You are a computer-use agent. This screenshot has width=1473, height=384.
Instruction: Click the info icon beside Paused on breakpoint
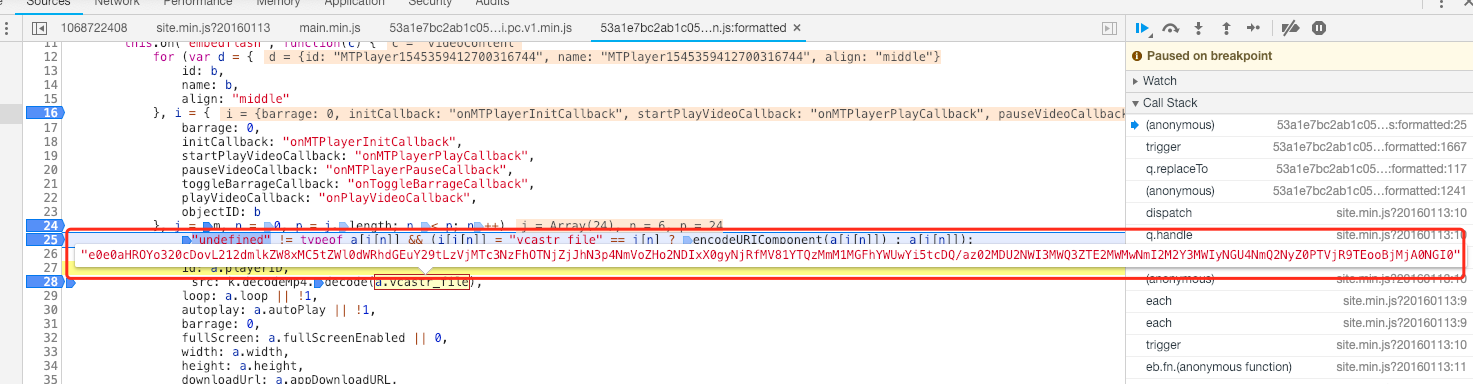click(x=1138, y=57)
